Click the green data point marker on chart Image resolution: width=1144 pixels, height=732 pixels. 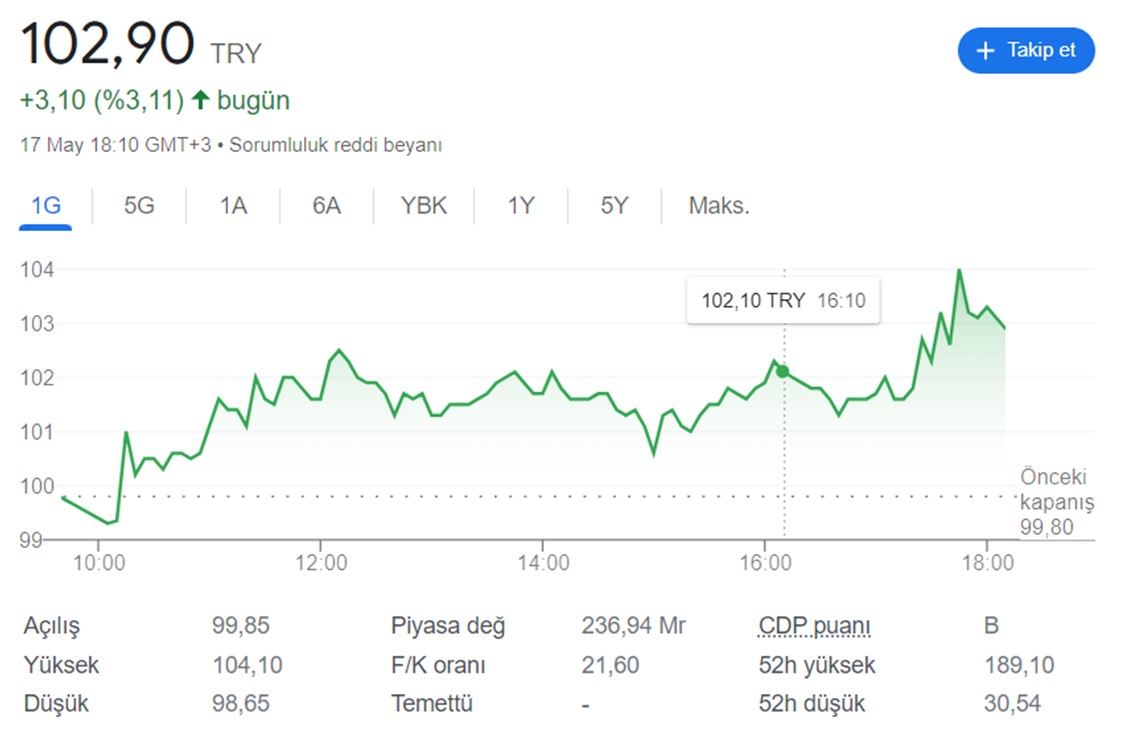coord(783,371)
